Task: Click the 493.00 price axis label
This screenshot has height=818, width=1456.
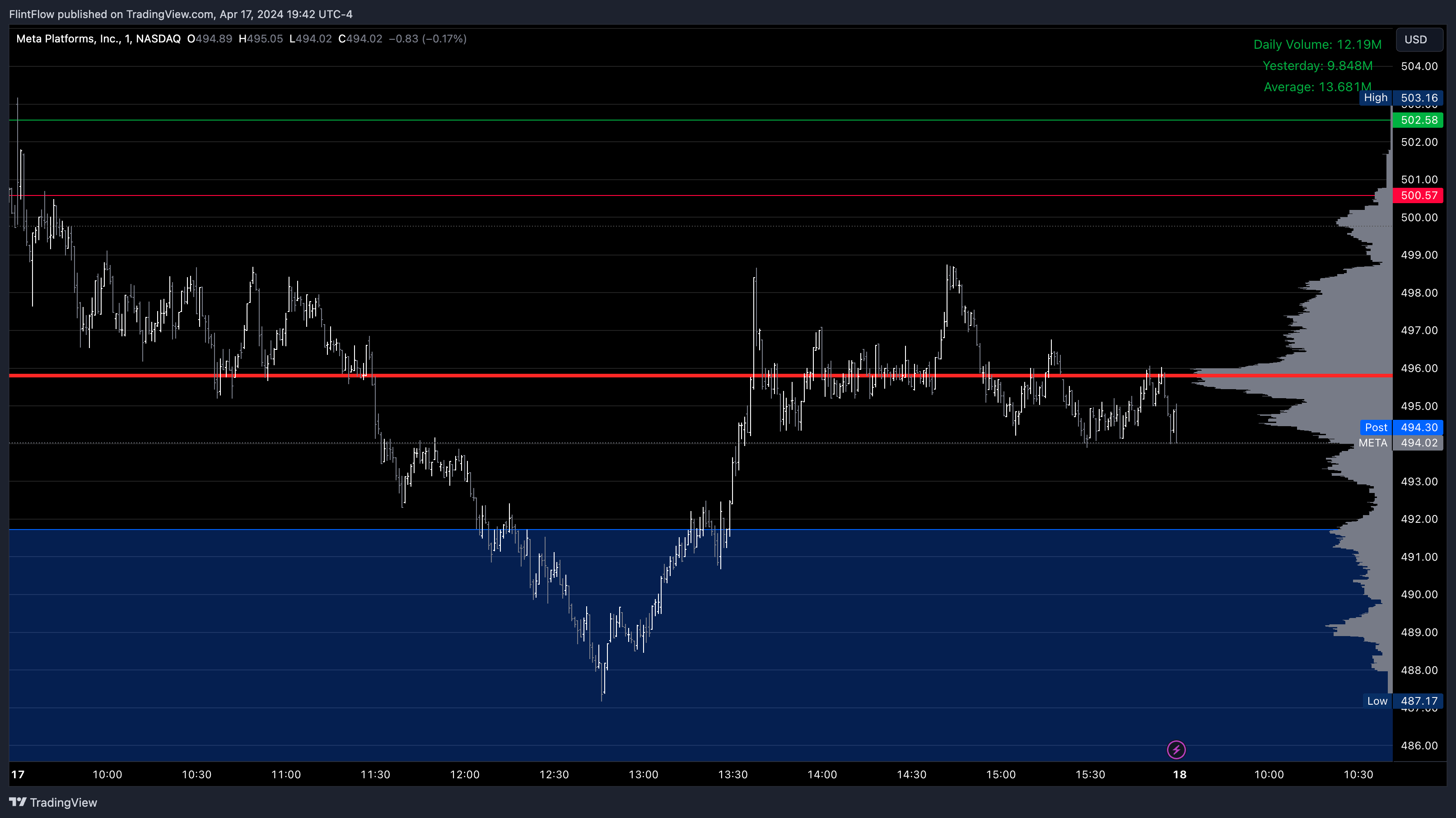Action: [1419, 481]
